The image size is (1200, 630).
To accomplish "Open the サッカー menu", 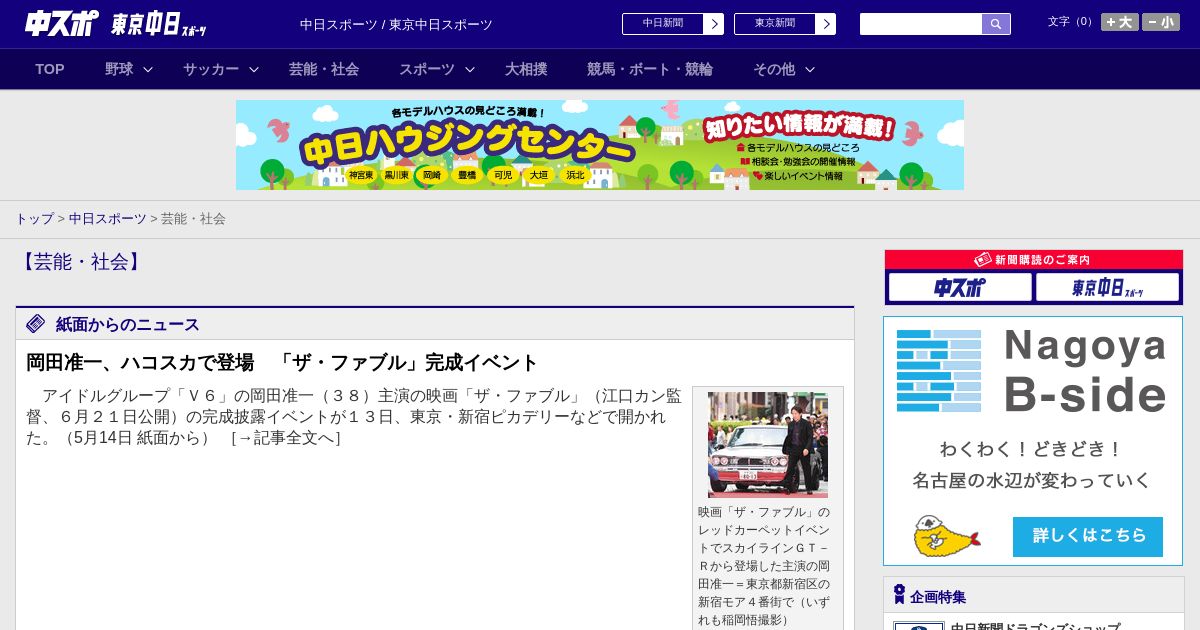I will point(211,69).
